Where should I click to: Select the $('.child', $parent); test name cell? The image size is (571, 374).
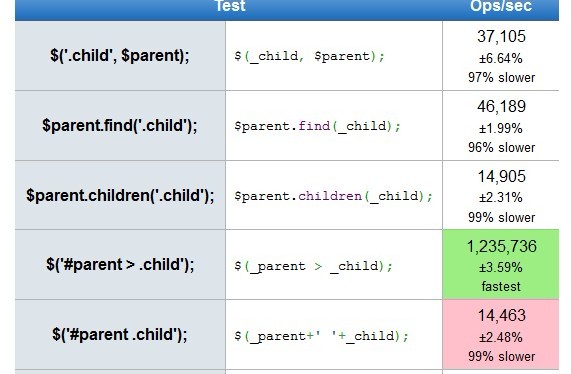[120, 56]
